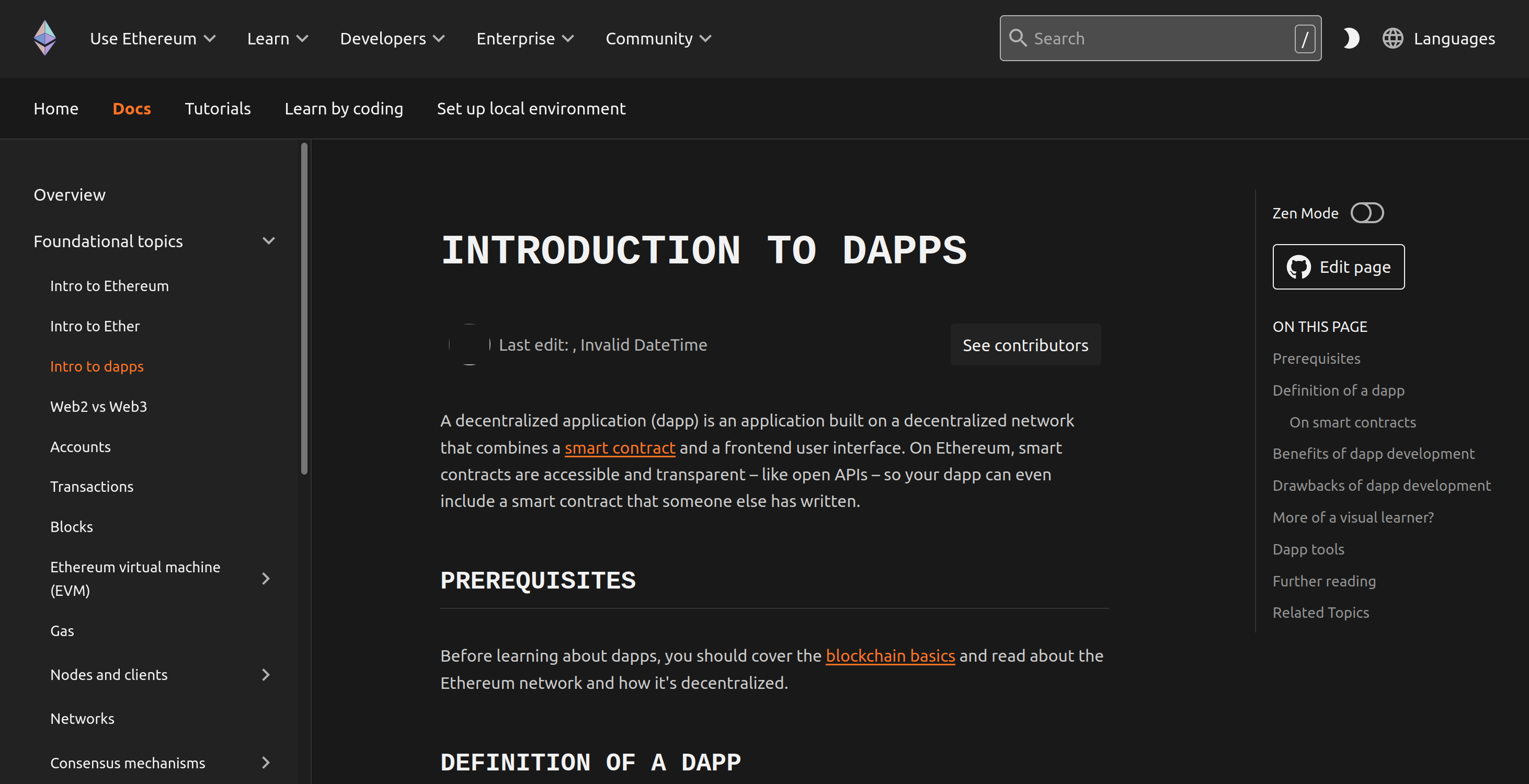The image size is (1529, 784).
Task: Click the search magnifier icon
Action: point(1018,38)
